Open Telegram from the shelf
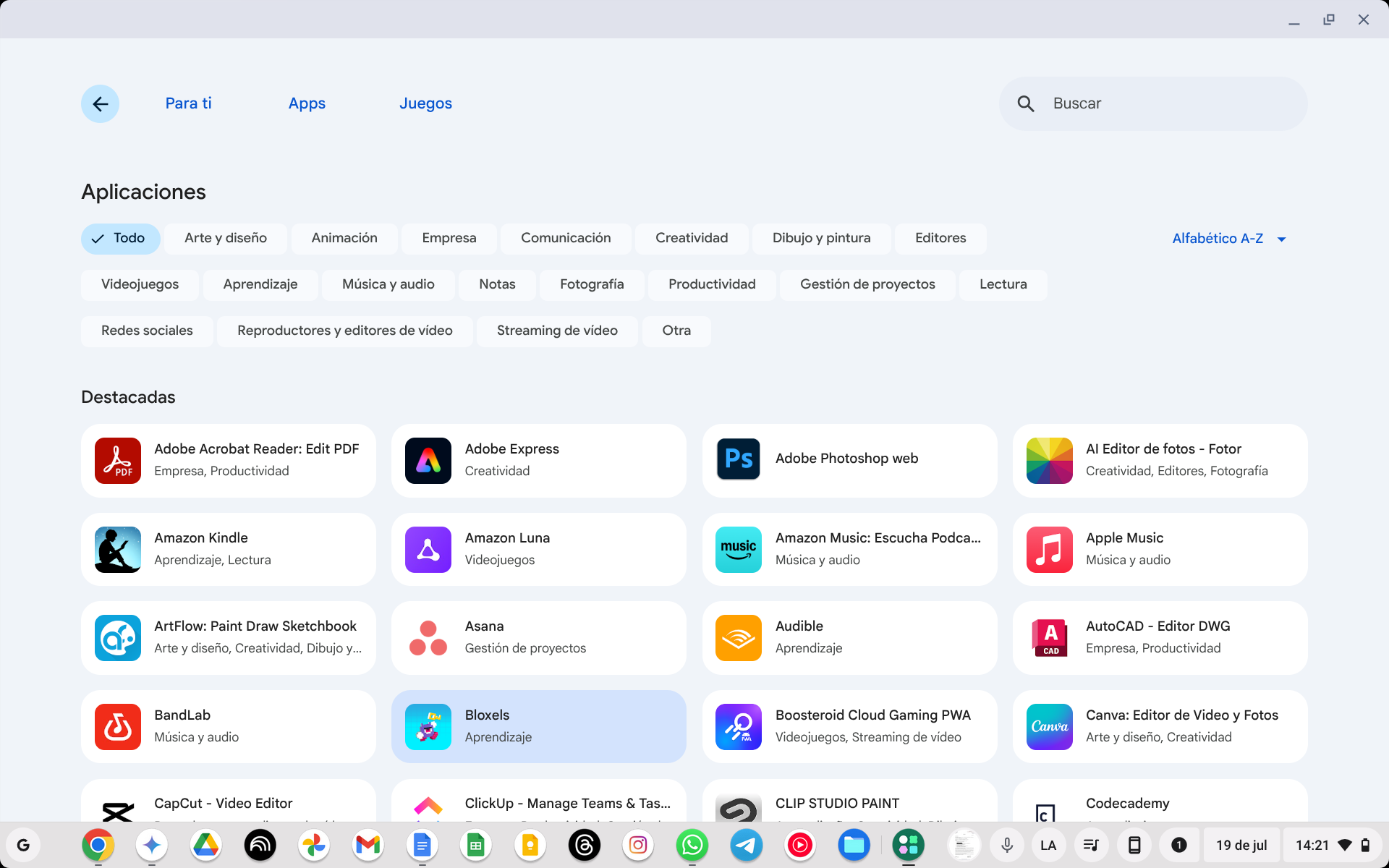 (x=747, y=845)
